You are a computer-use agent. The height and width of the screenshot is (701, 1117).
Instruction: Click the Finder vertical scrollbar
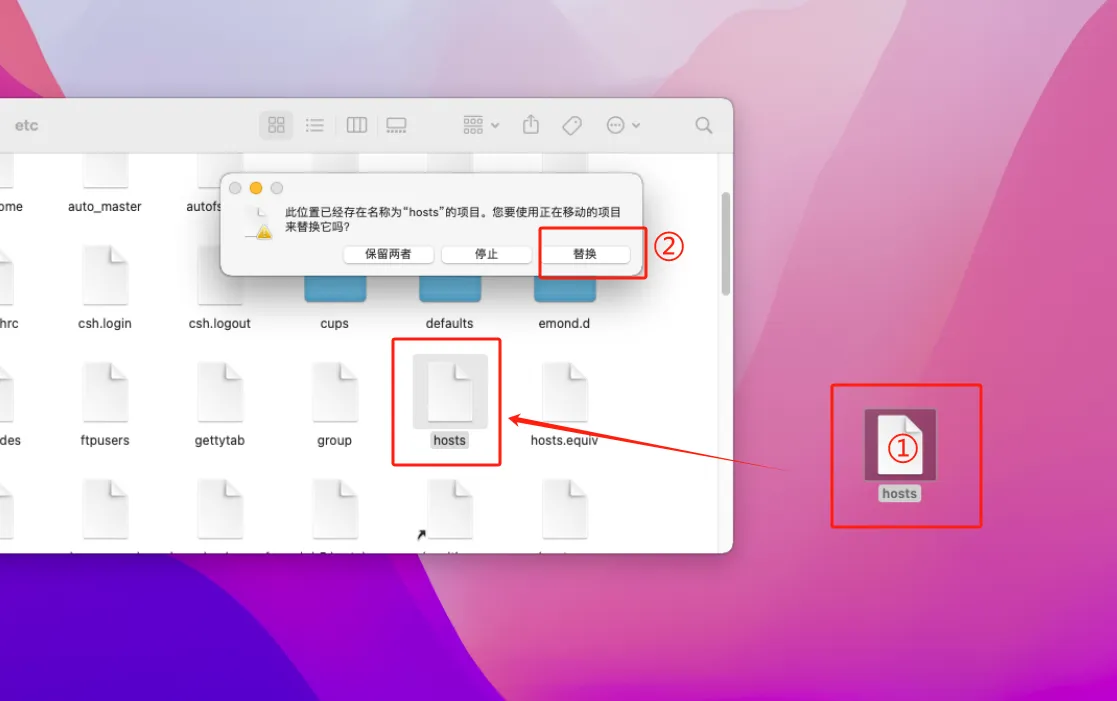(x=726, y=243)
